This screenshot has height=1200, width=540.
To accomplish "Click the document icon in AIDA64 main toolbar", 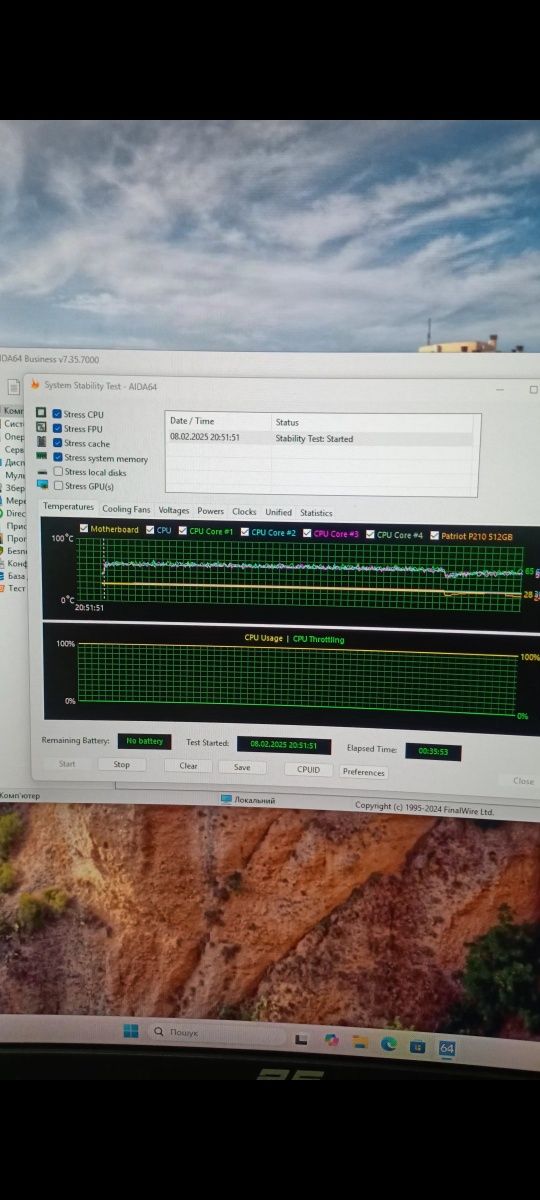I will click(14, 386).
